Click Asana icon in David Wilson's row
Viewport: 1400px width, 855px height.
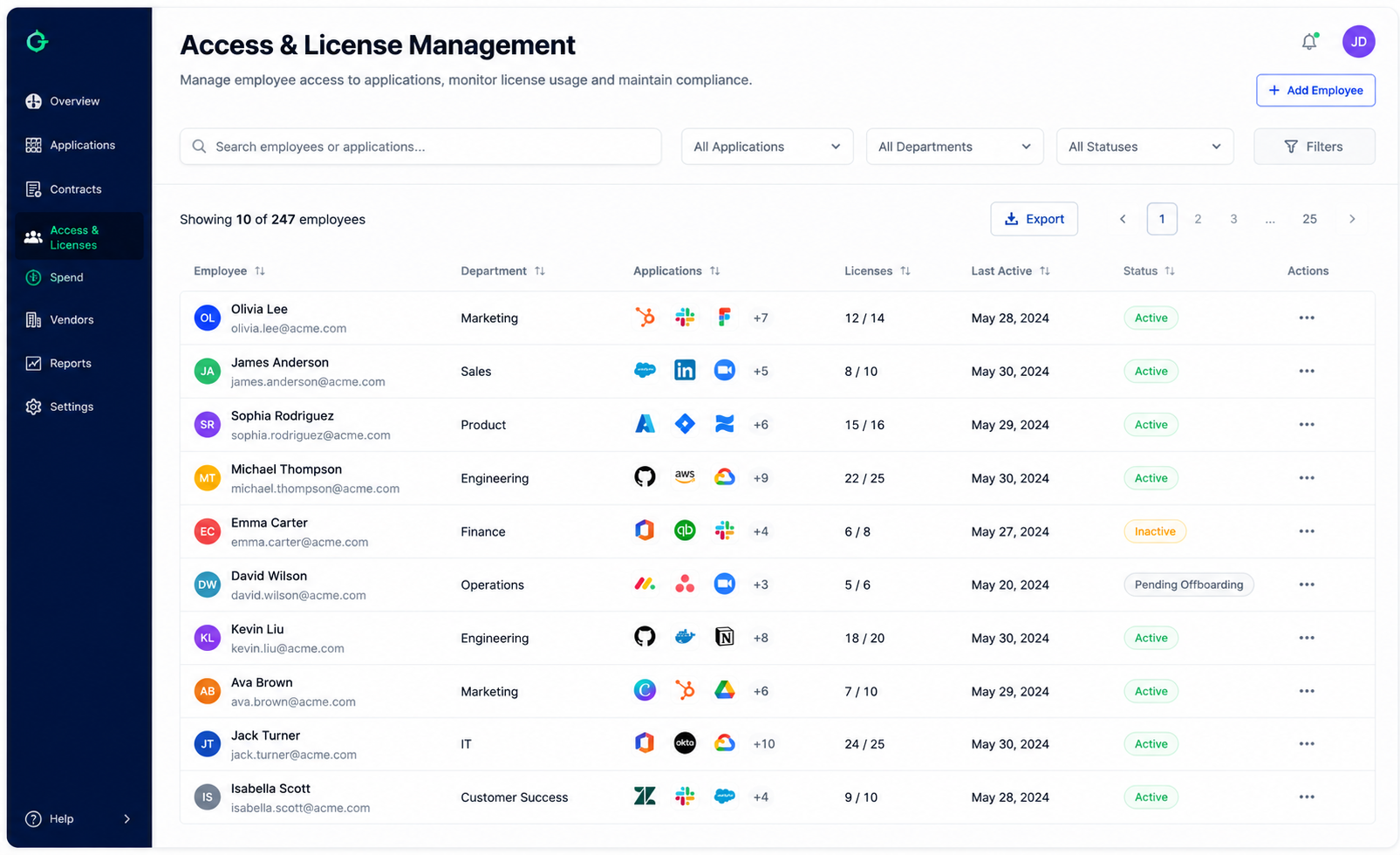pyautogui.click(x=685, y=584)
